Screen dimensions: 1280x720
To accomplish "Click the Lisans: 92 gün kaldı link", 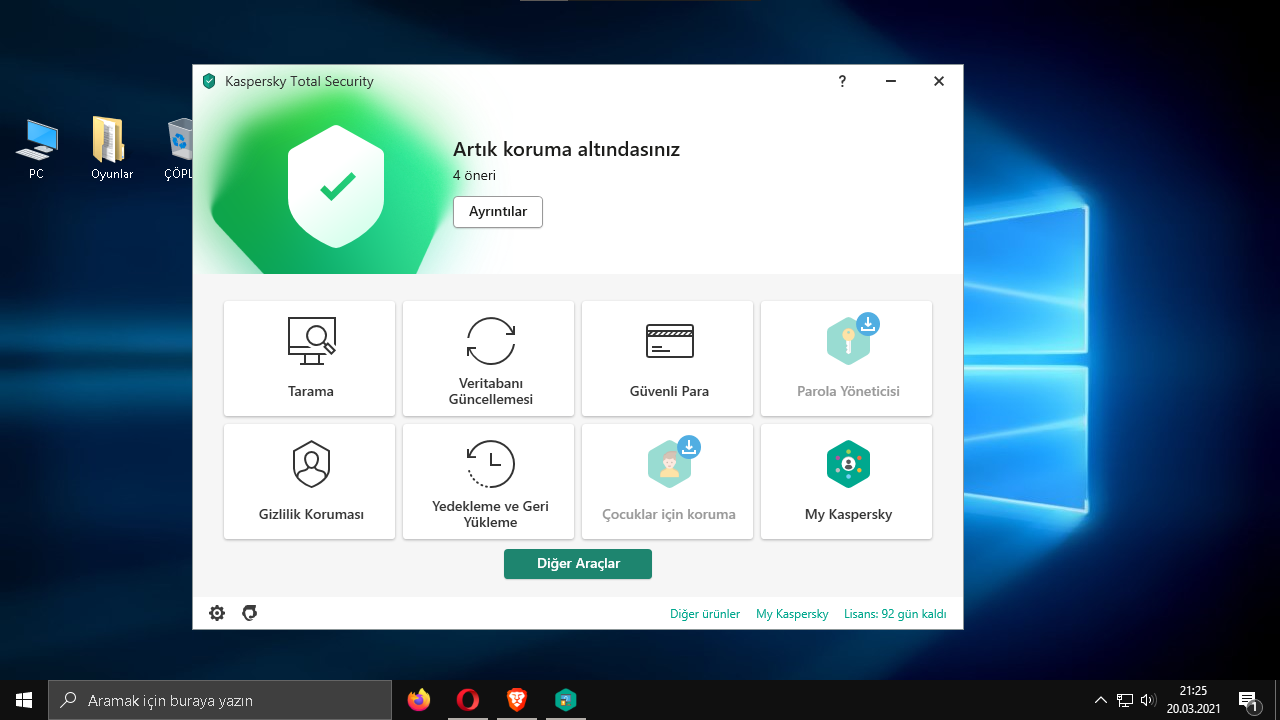I will pos(895,614).
